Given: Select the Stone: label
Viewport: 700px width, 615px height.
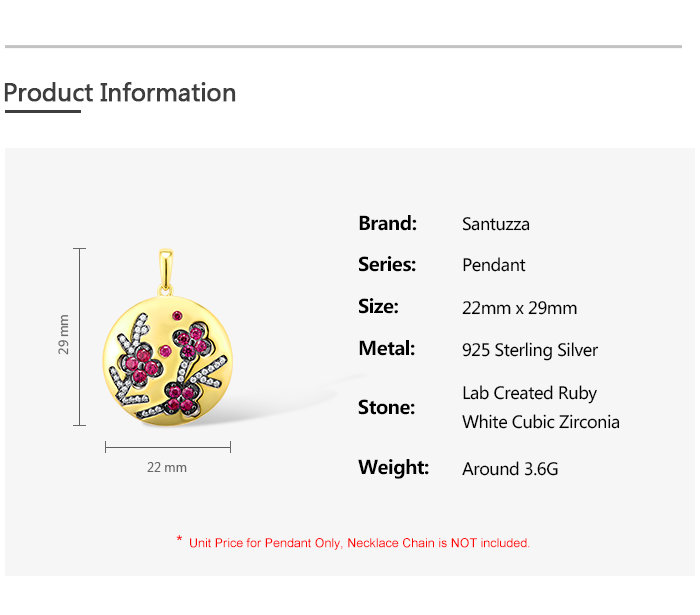Looking at the screenshot, I should click(x=386, y=407).
